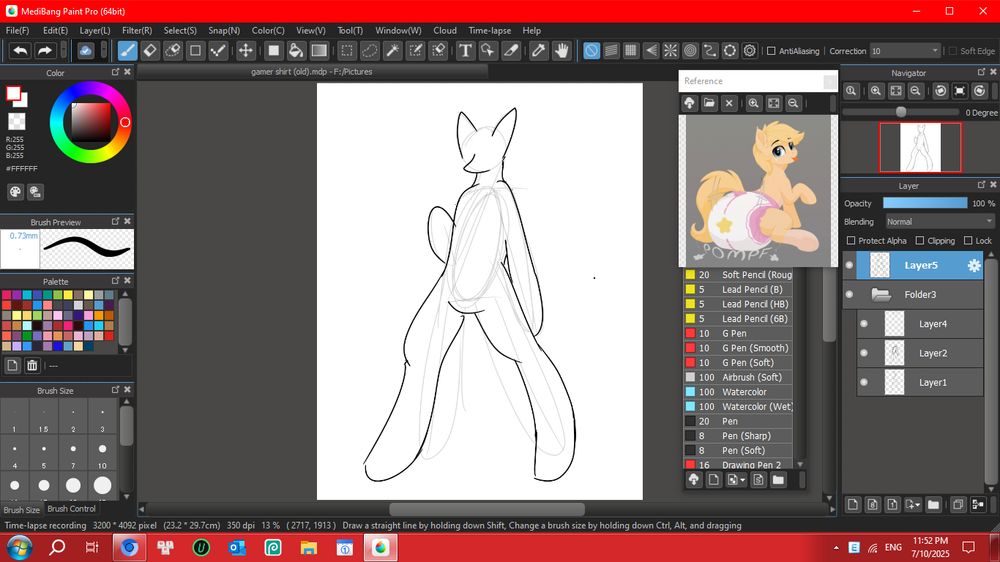Adjust the layer Opacity slider
This screenshot has width=1000, height=562.
[925, 203]
